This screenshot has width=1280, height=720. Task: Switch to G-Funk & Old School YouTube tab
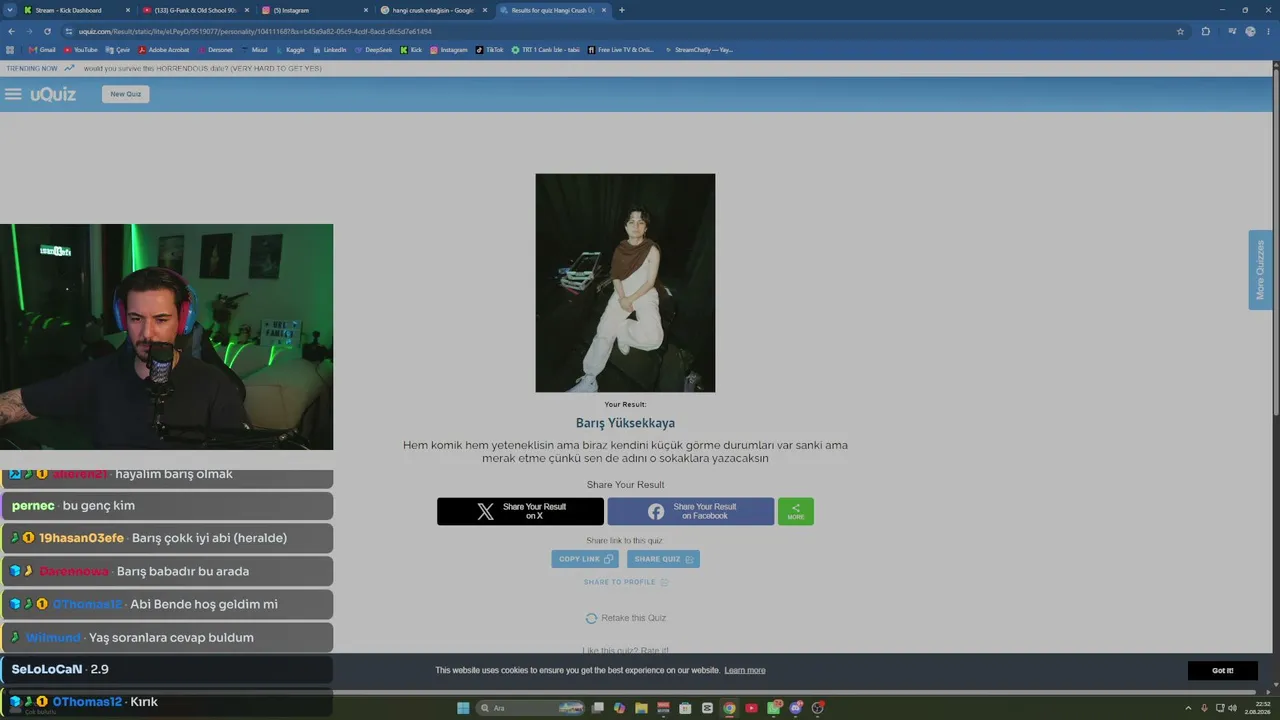click(x=196, y=10)
